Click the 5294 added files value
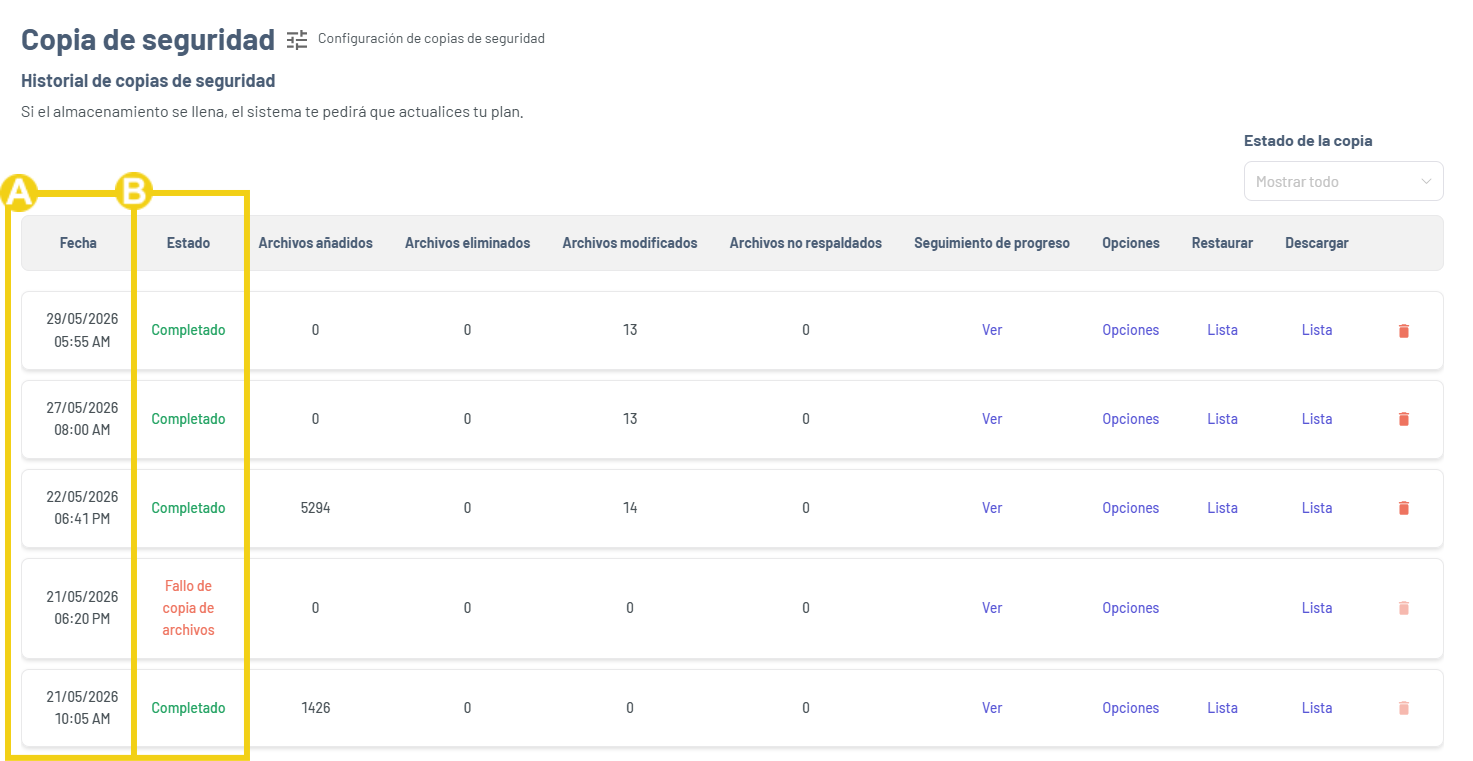 coord(315,508)
